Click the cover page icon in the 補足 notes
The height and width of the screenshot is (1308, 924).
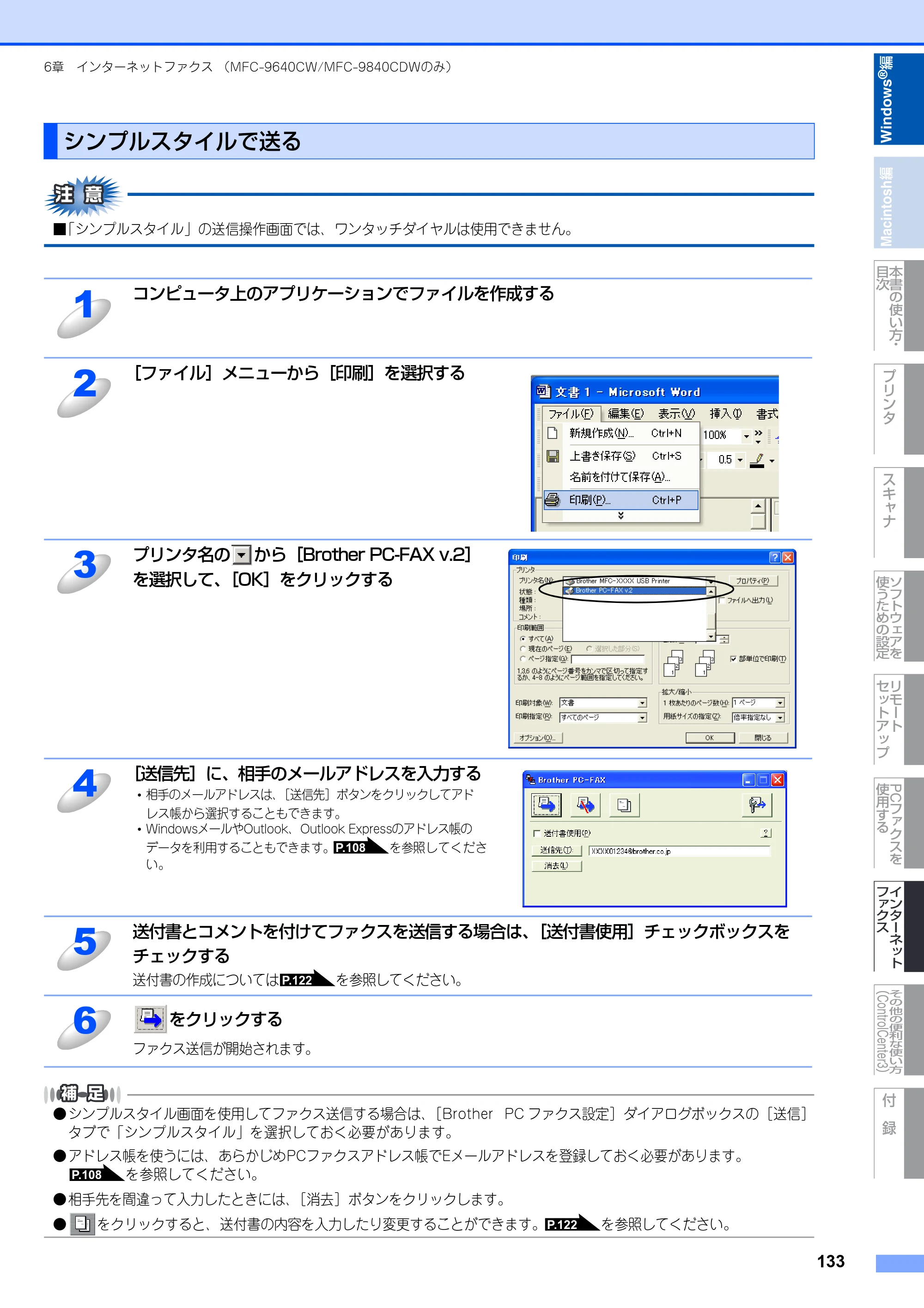(x=82, y=1224)
